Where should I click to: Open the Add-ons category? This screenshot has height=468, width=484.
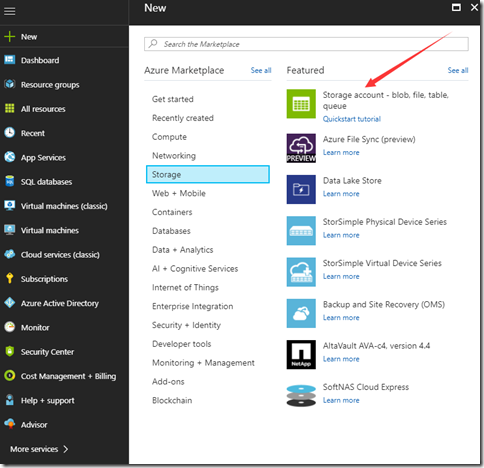pyautogui.click(x=168, y=381)
